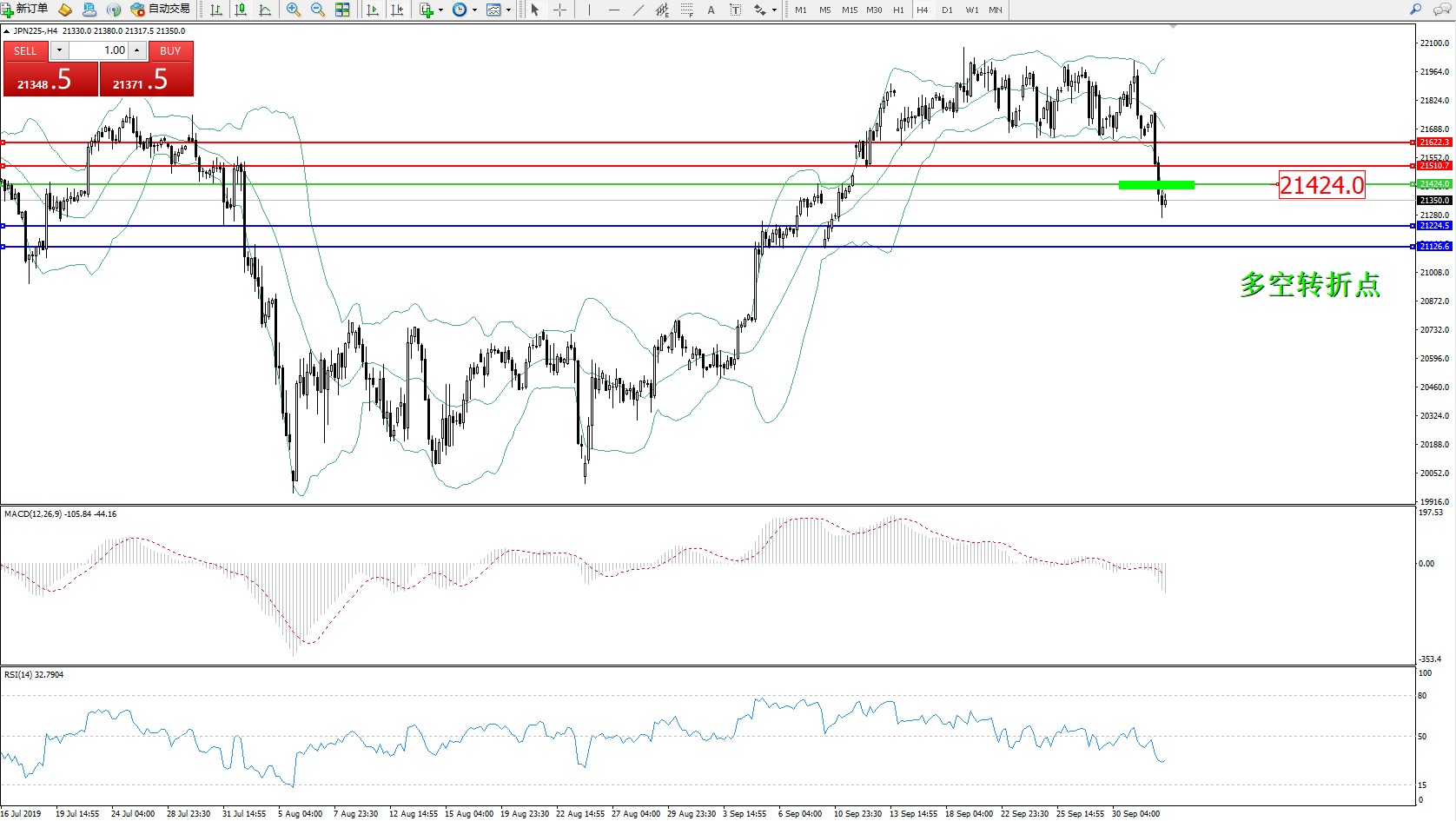Image resolution: width=1456 pixels, height=821 pixels.
Task: Select the trendline drawing tool
Action: click(639, 10)
